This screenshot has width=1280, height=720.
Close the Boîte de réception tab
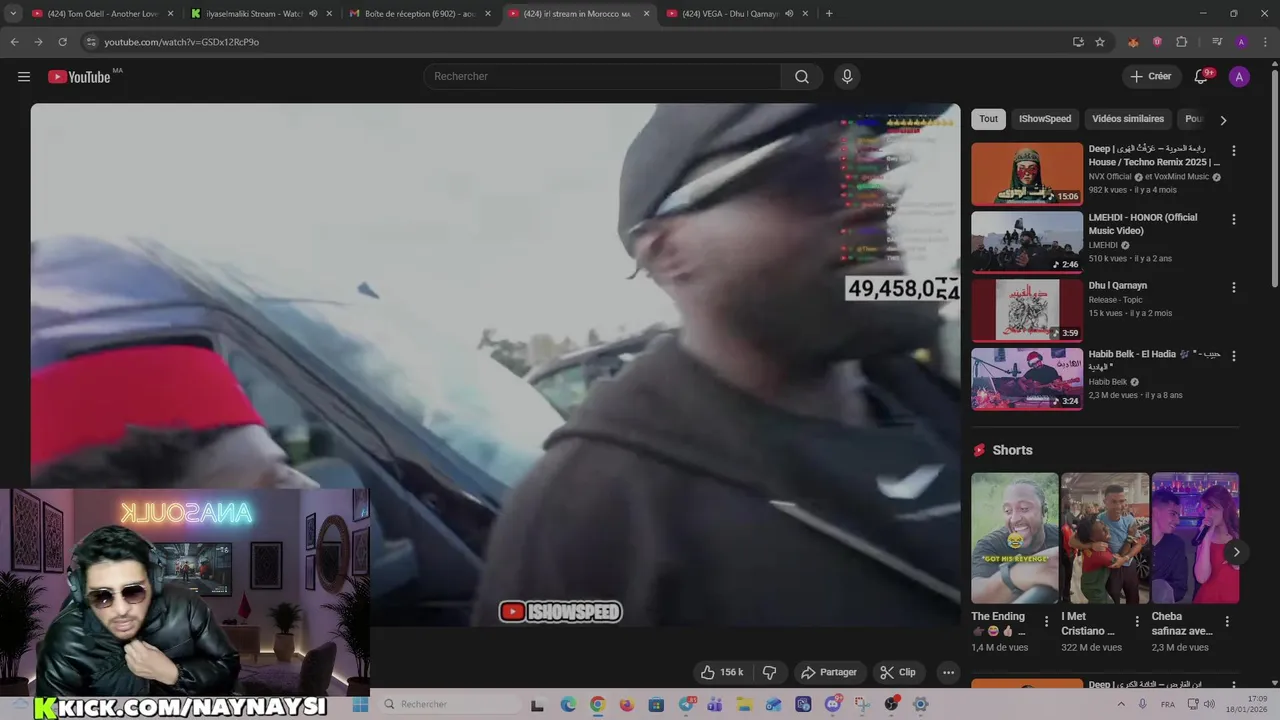pyautogui.click(x=488, y=14)
